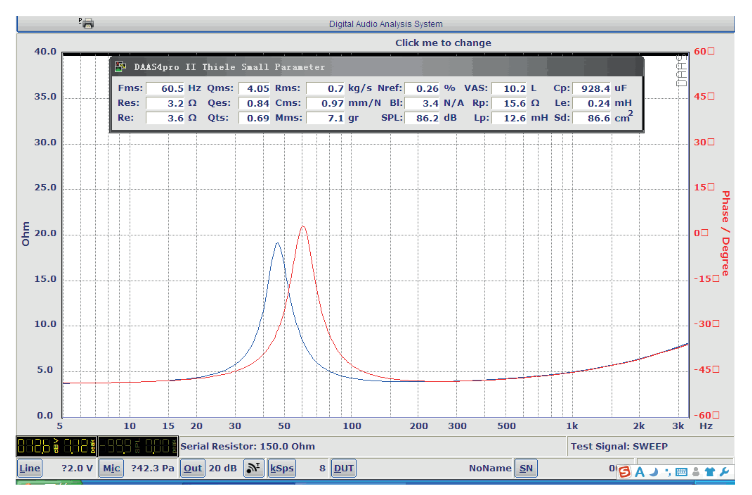Click the Rp value field 15.6

509,103
